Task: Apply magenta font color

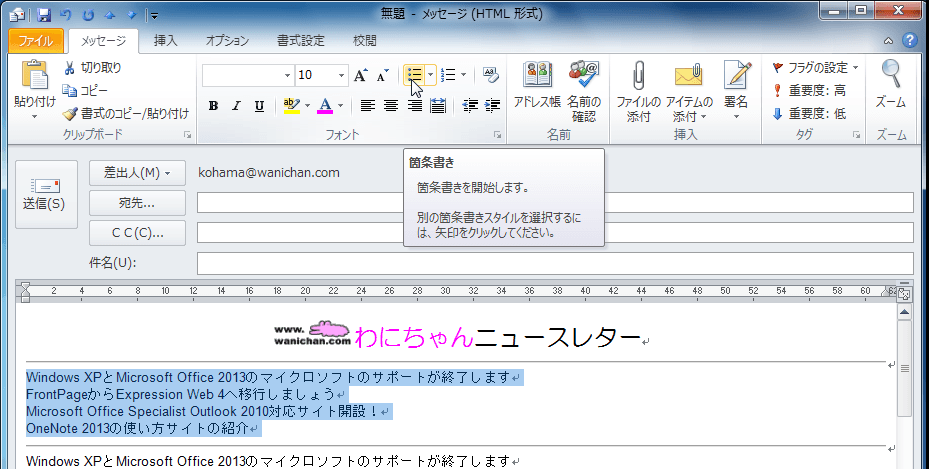Action: [325, 106]
